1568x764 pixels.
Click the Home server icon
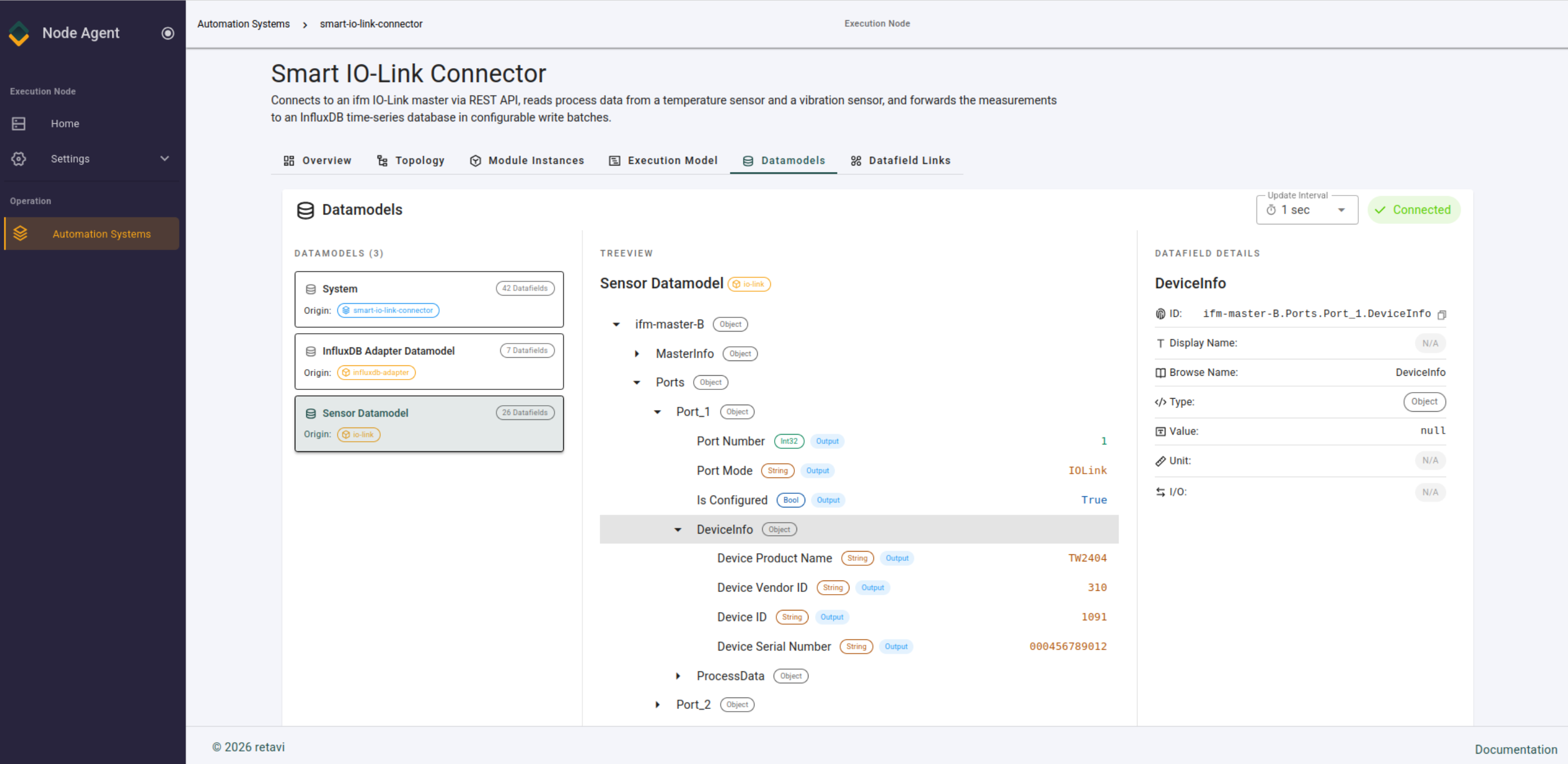coord(19,124)
